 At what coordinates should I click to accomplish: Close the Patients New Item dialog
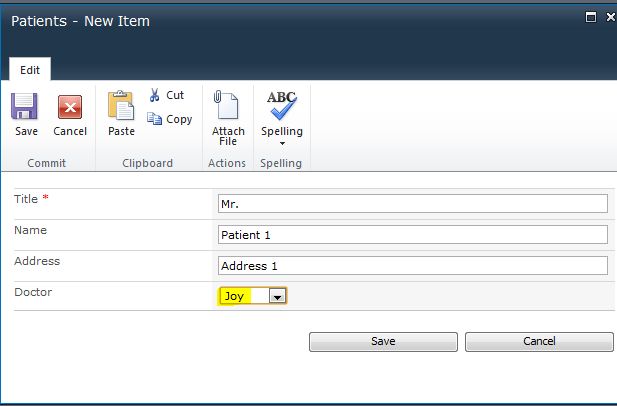pos(607,17)
